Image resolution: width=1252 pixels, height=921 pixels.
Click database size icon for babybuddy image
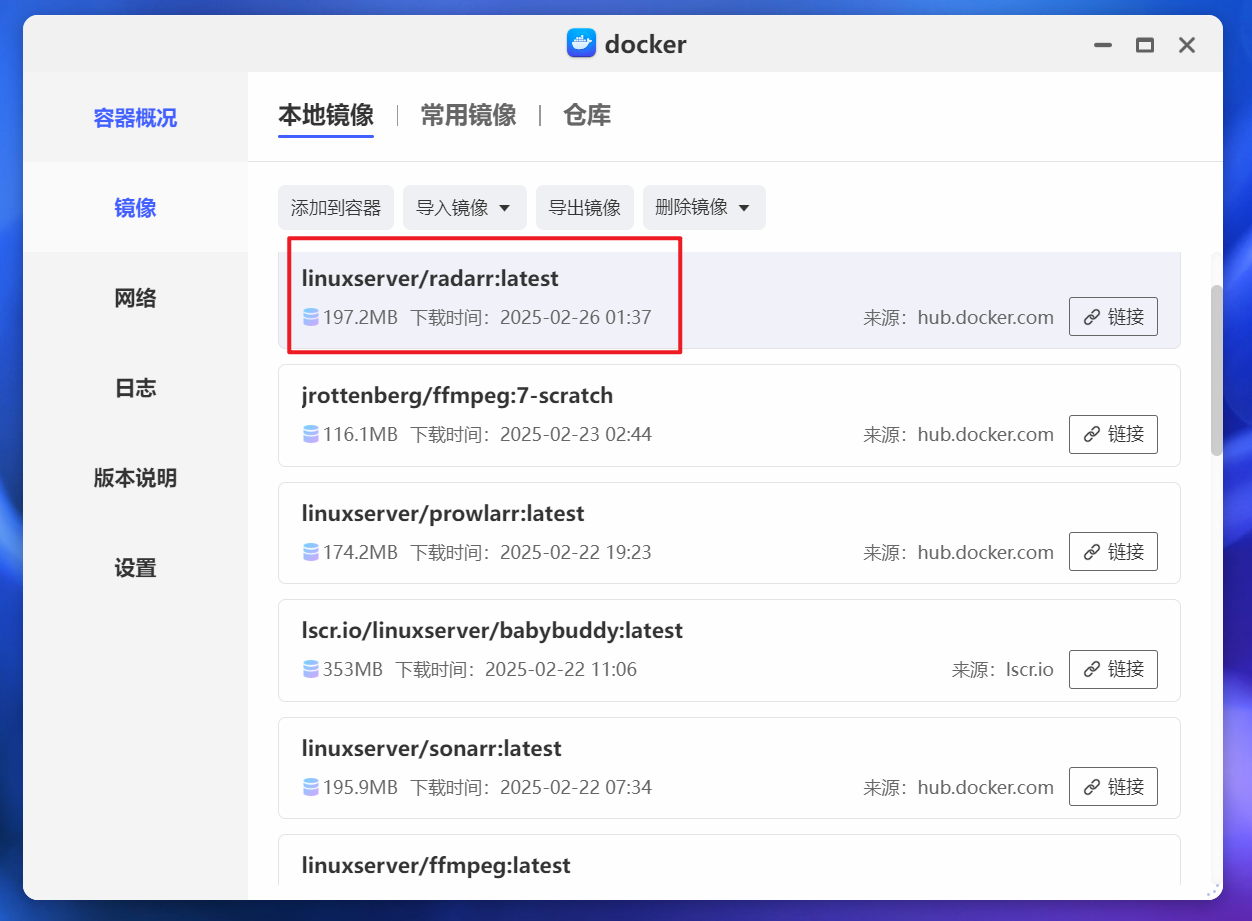coord(311,669)
